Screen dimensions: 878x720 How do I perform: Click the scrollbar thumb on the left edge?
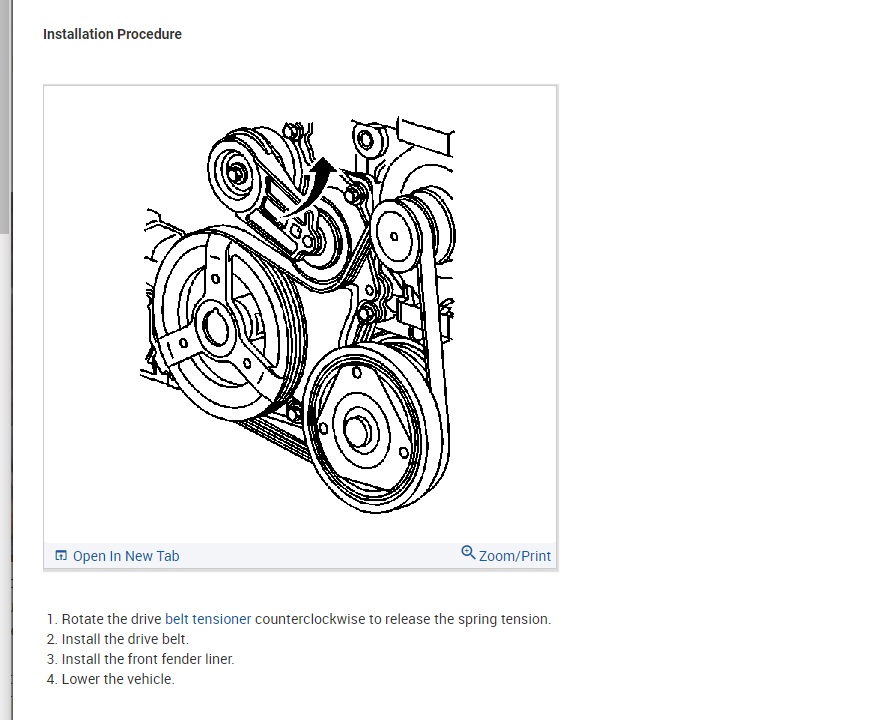[x=4, y=116]
